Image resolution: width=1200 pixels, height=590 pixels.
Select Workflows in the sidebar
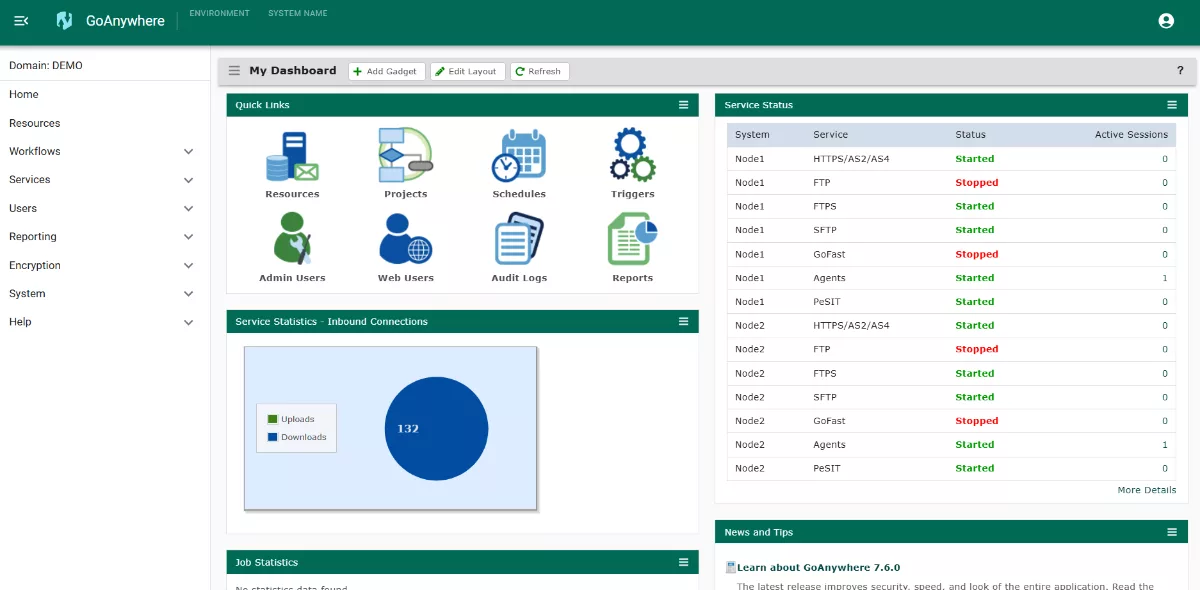pyautogui.click(x=35, y=151)
